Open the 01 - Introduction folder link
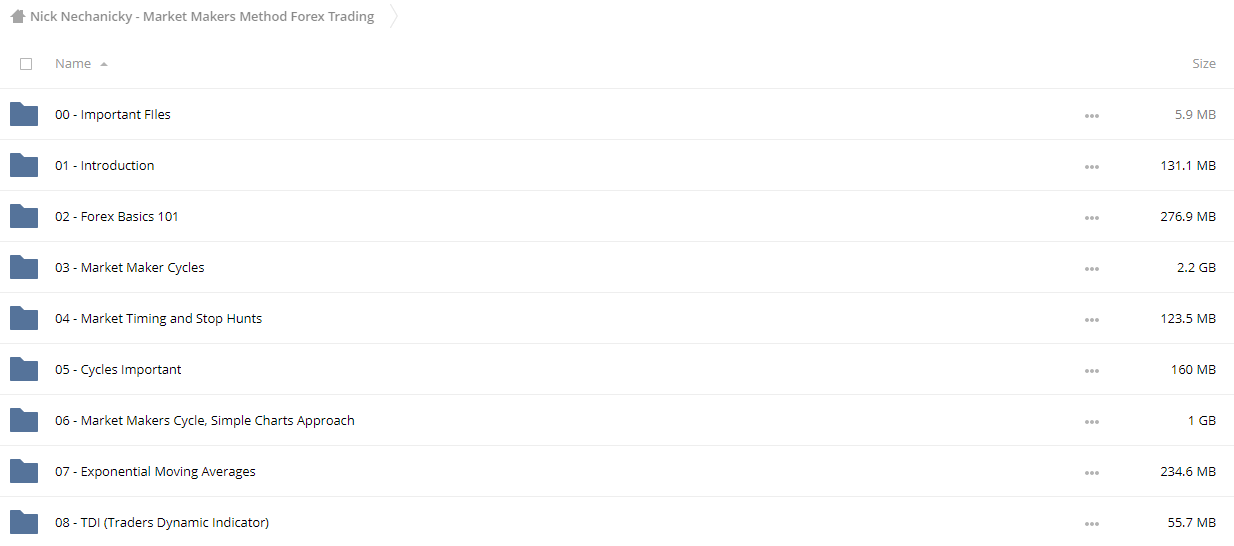The image size is (1234, 546). coord(105,165)
